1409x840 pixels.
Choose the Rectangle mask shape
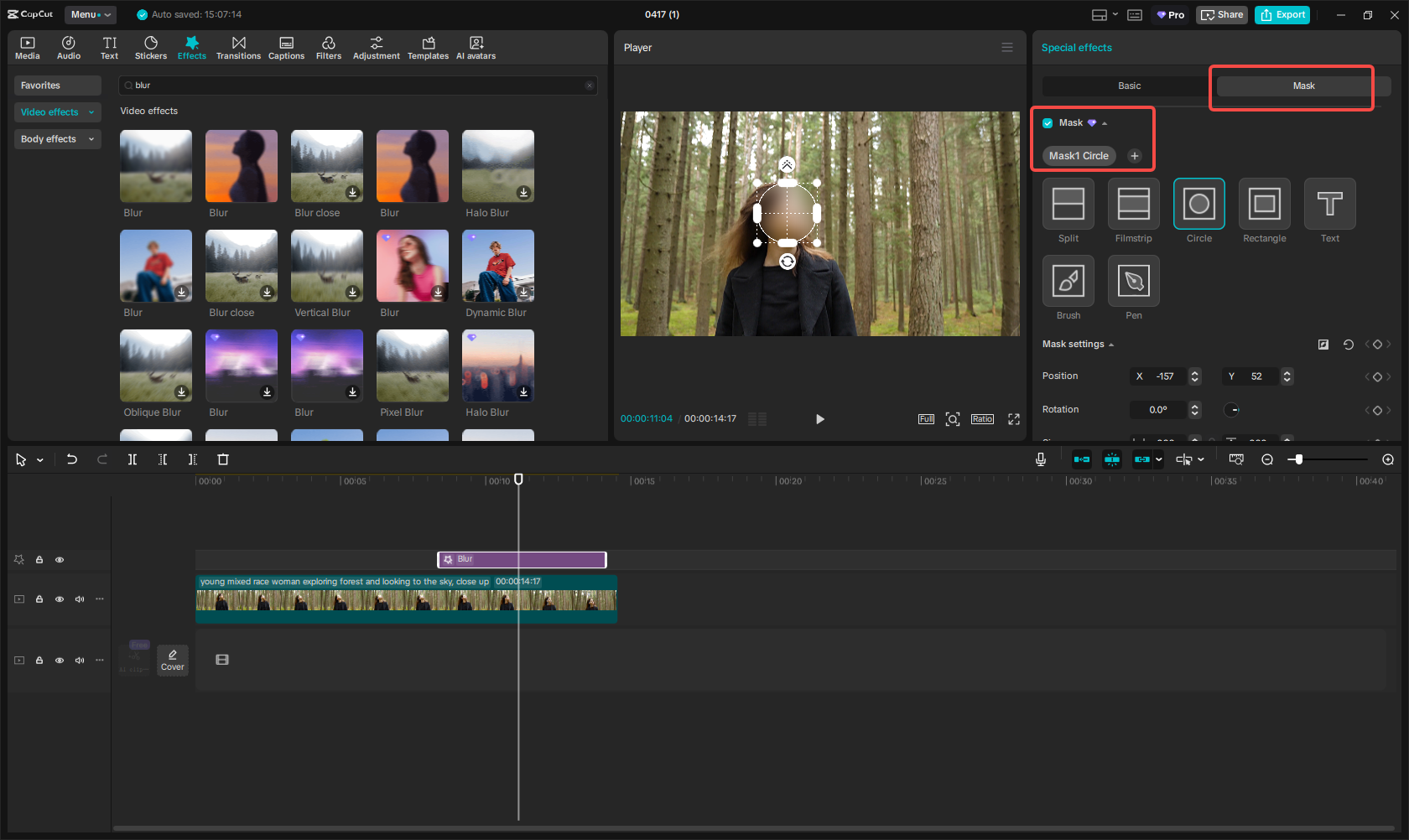[x=1264, y=204]
